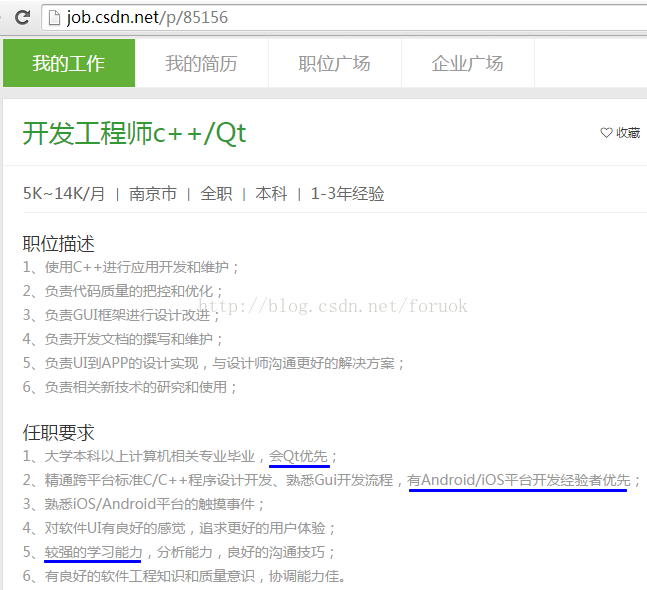Go to the 职位广场 tab
The image size is (647, 590).
[335, 63]
